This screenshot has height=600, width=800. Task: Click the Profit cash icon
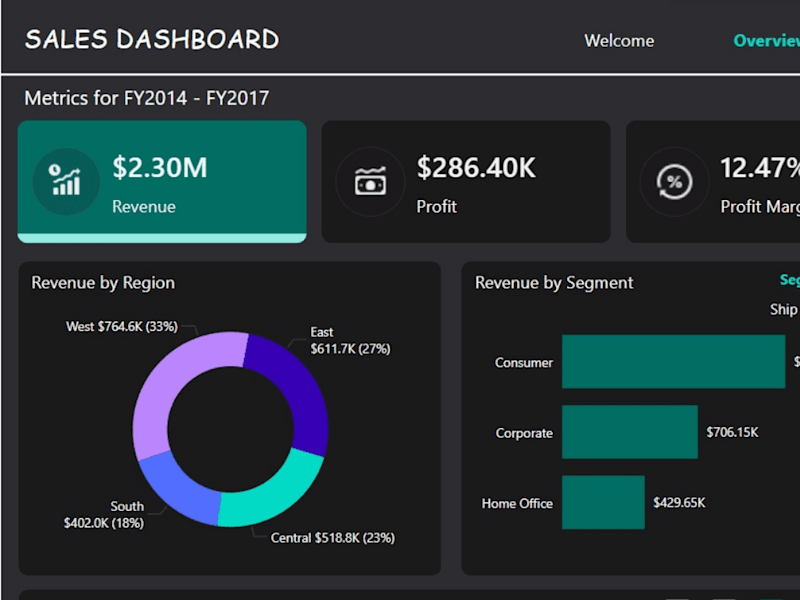(x=370, y=181)
